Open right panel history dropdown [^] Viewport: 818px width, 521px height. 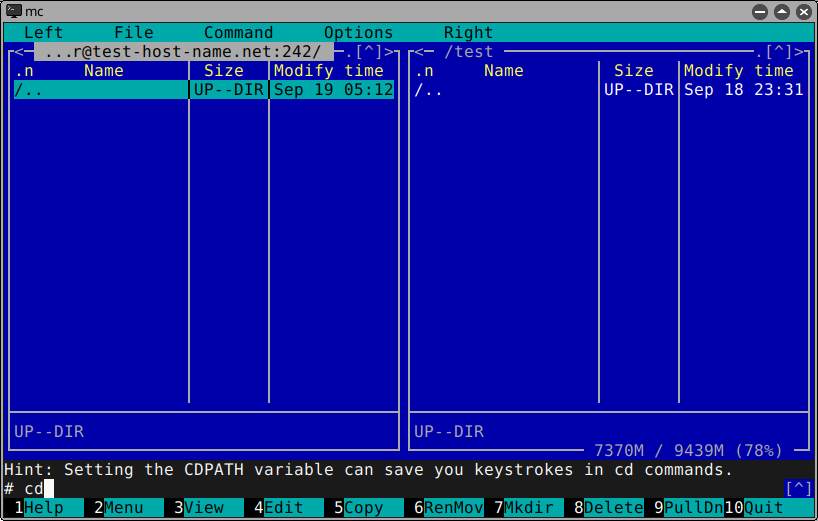coord(778,51)
